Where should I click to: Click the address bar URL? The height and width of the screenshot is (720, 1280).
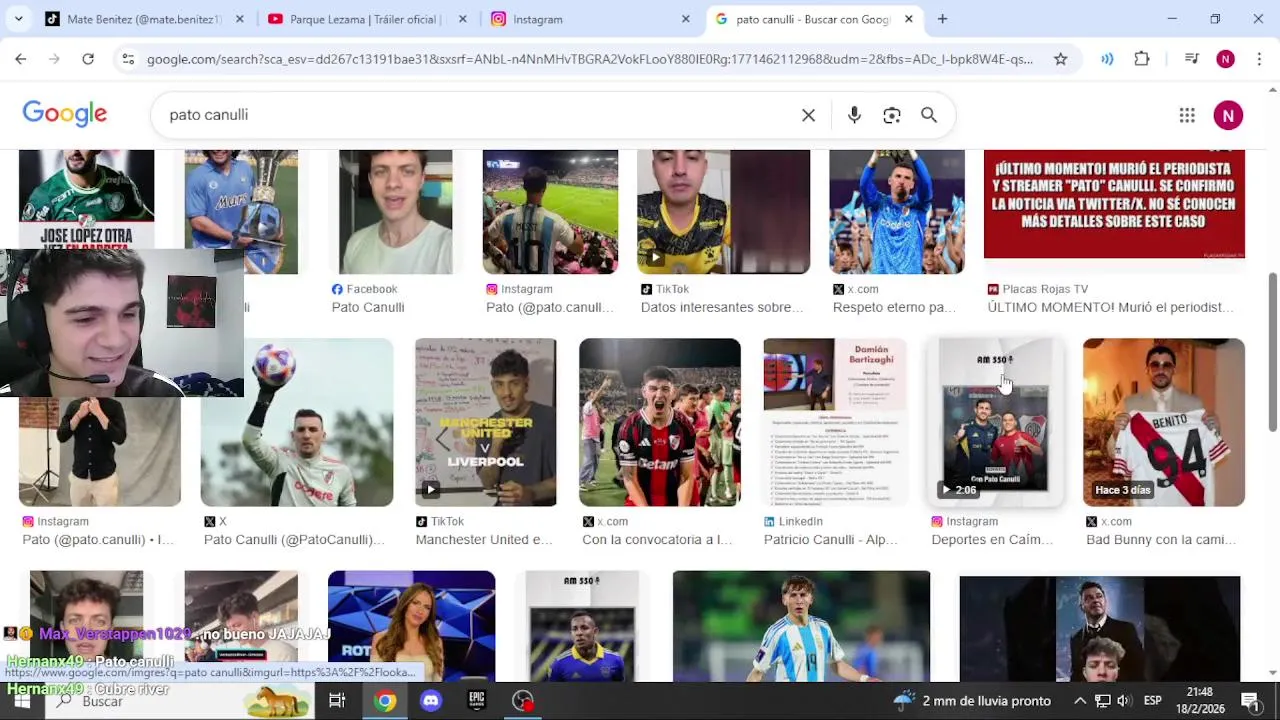590,59
